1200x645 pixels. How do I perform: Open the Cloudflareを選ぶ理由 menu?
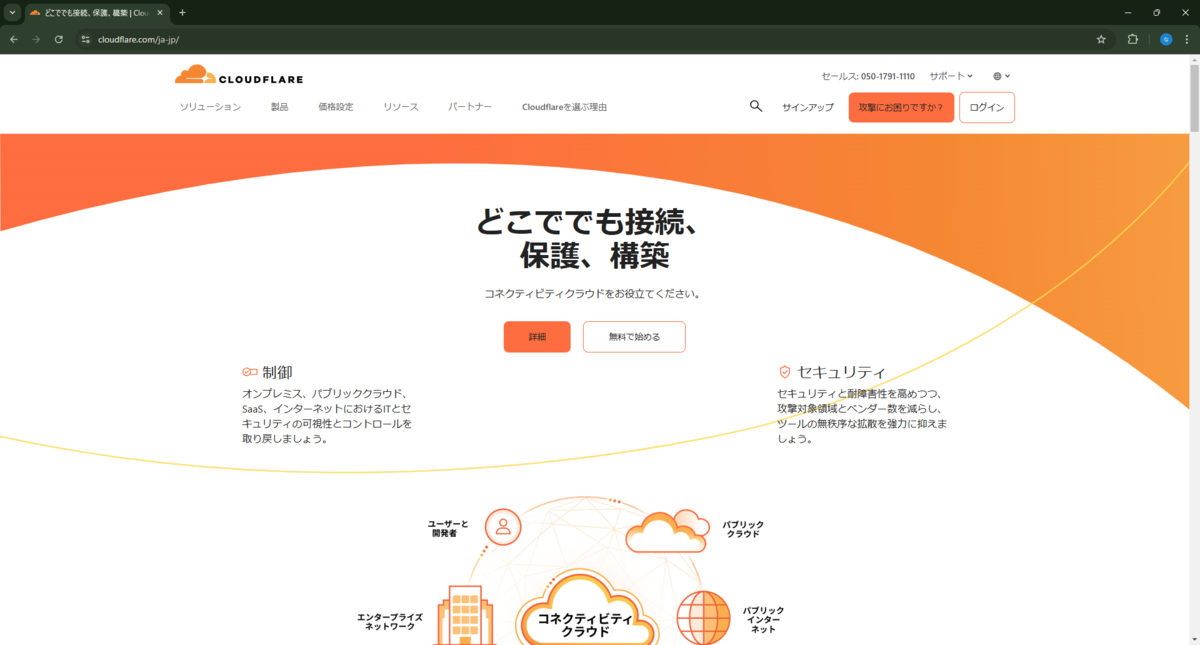(564, 107)
